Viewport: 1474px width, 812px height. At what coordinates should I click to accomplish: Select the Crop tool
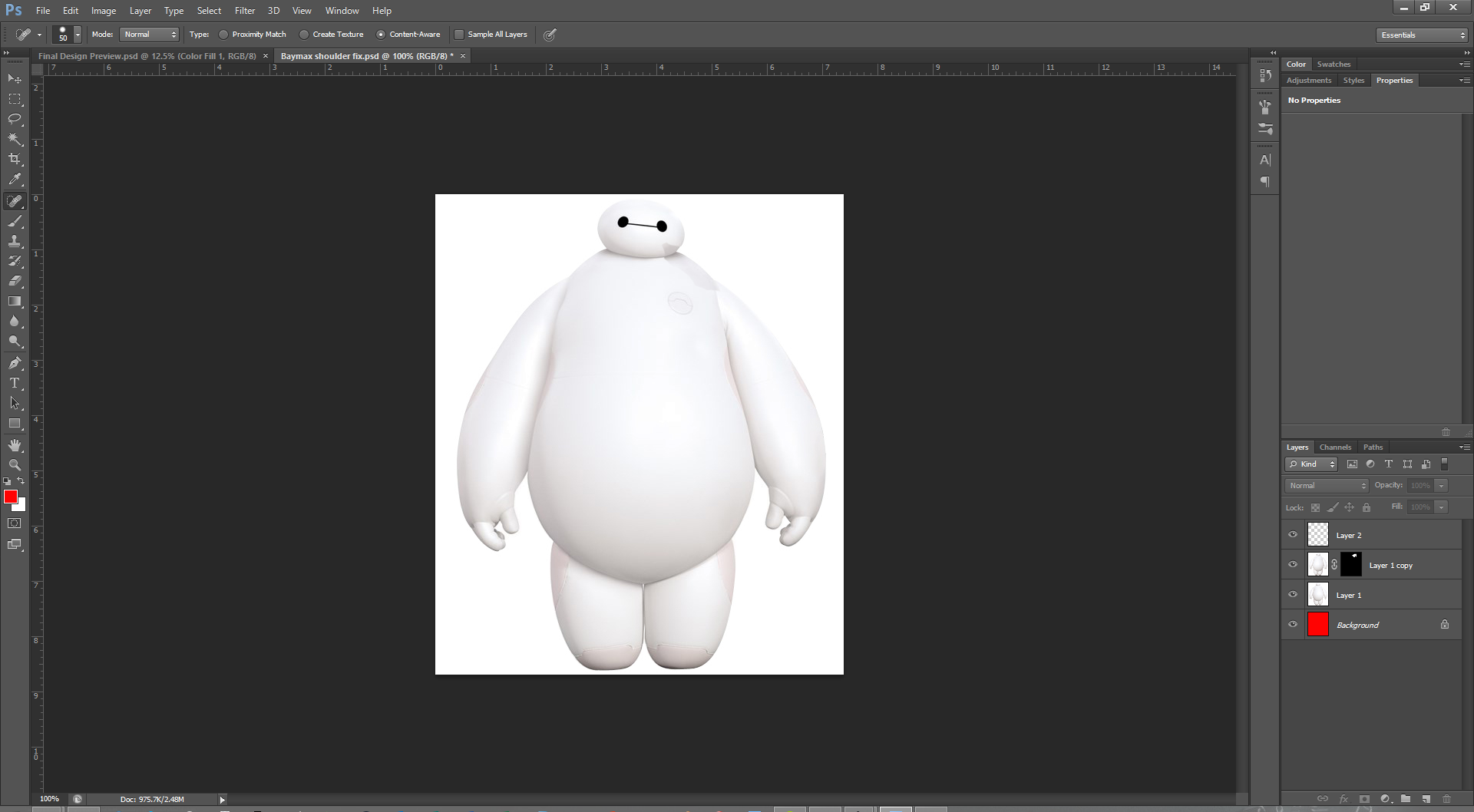pyautogui.click(x=15, y=159)
